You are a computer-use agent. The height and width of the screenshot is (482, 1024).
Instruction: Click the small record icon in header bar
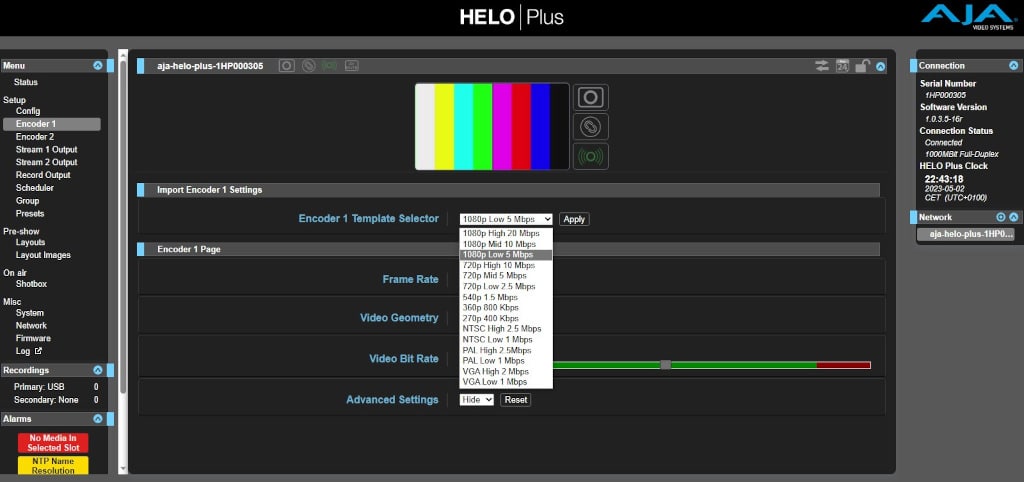tap(287, 66)
